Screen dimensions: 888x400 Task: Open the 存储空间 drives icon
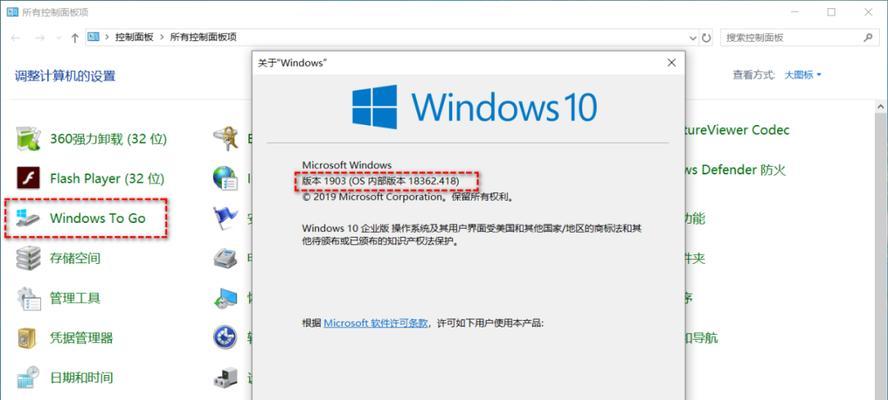click(x=28, y=258)
